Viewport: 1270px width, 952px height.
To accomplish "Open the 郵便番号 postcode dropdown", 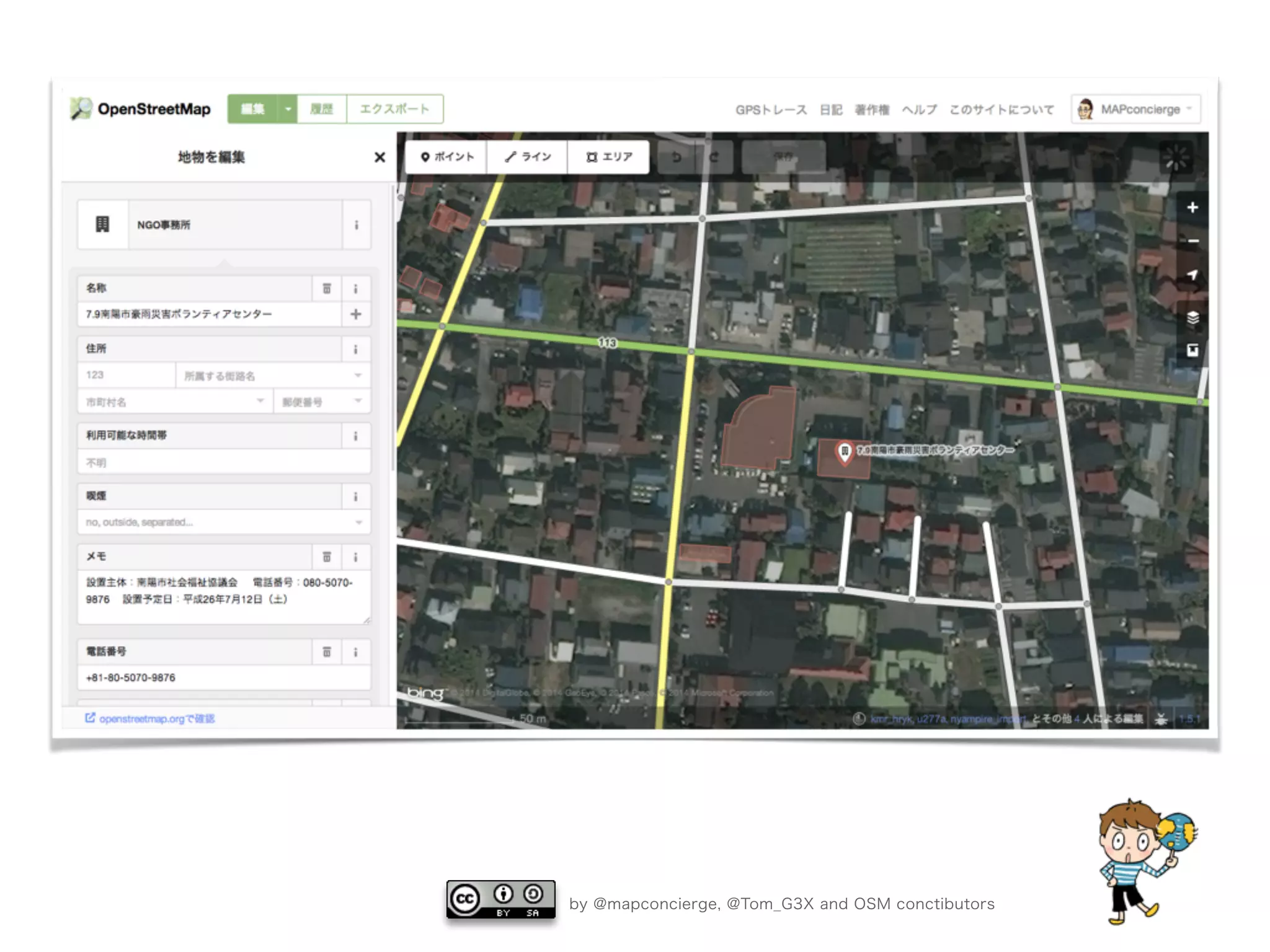I will [322, 402].
